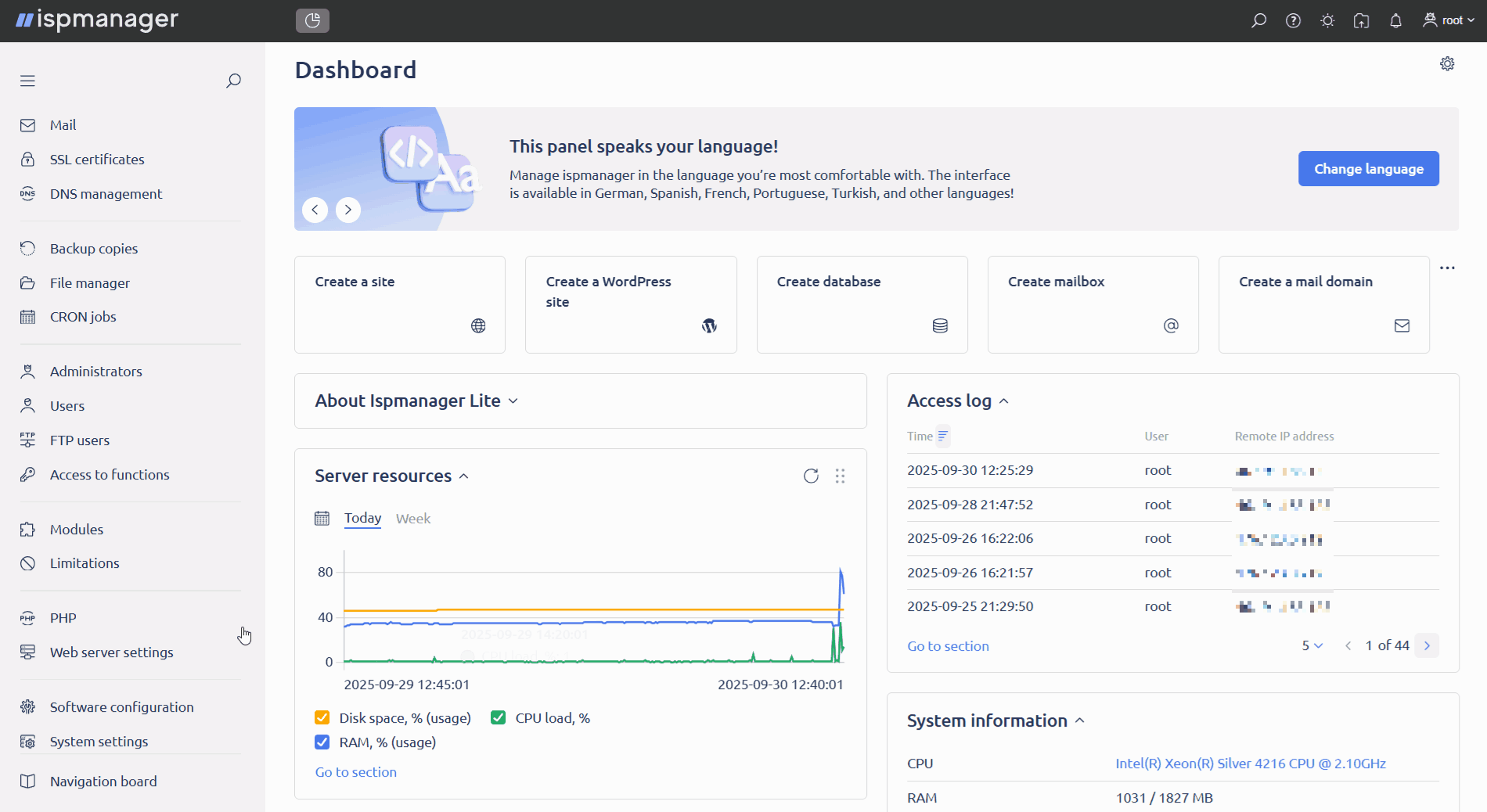Collapse the sidebar with the hamburger icon
This screenshot has width=1487, height=812.
(x=28, y=81)
